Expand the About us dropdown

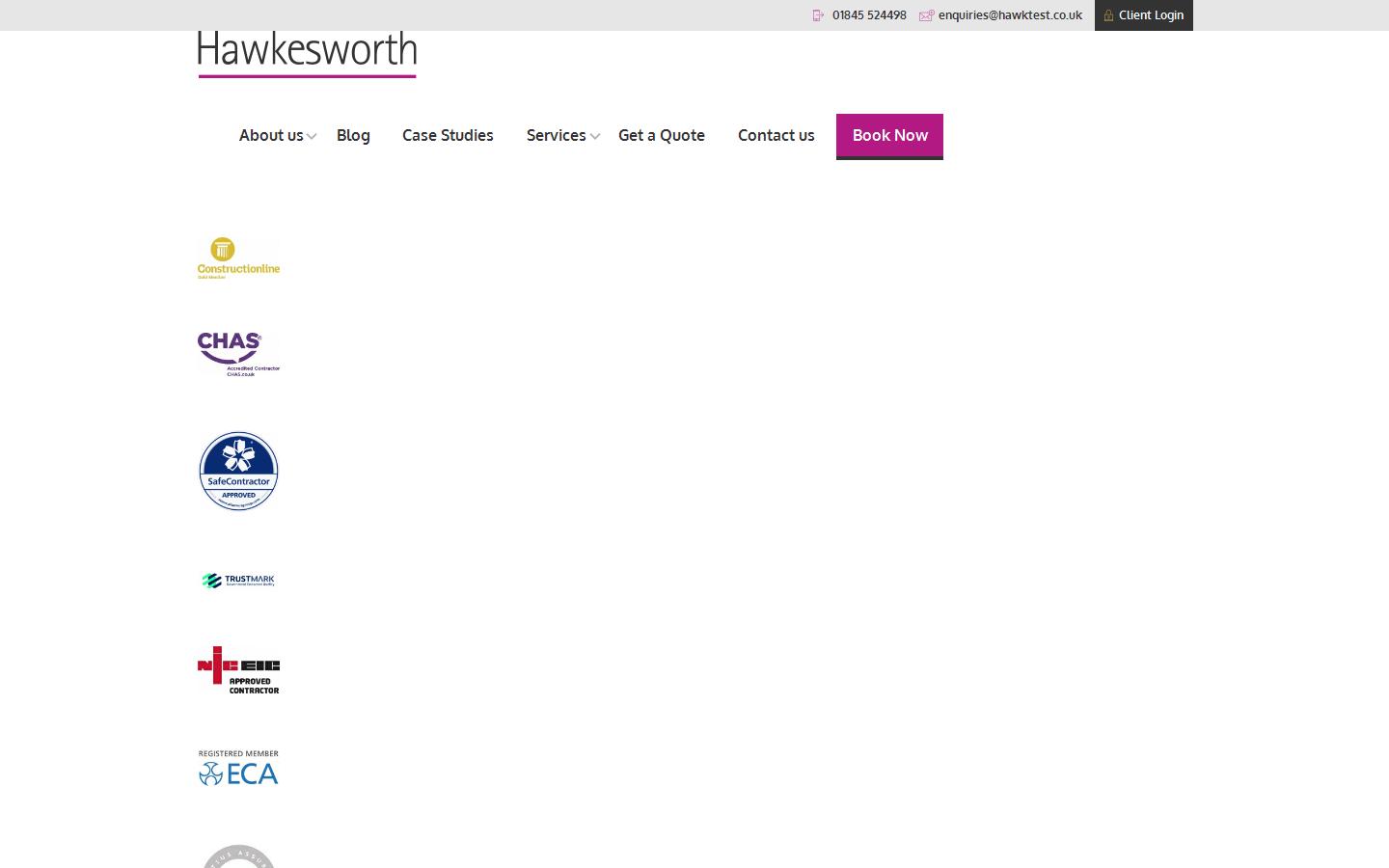coord(271,135)
